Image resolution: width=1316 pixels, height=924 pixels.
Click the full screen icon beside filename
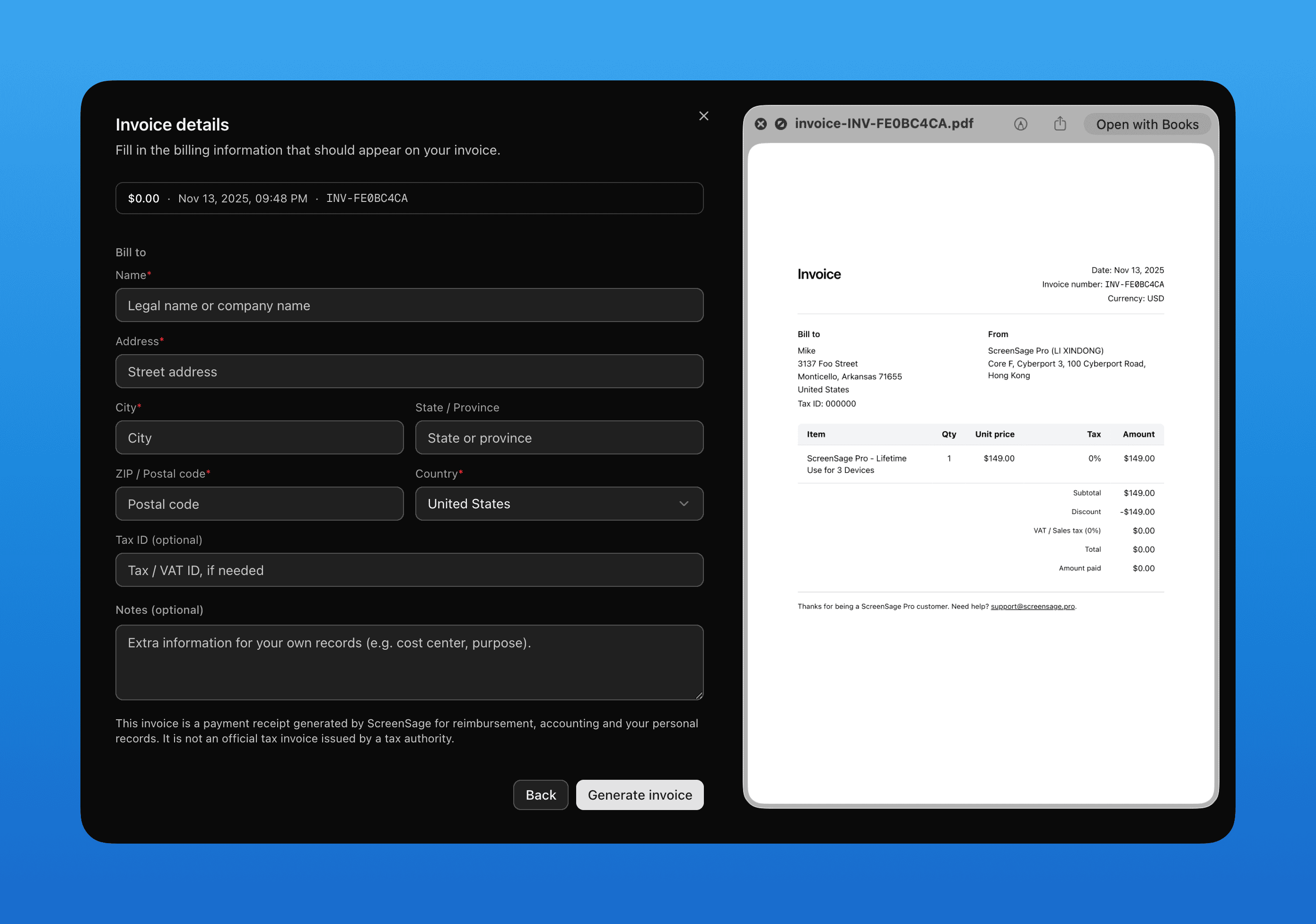coord(781,124)
